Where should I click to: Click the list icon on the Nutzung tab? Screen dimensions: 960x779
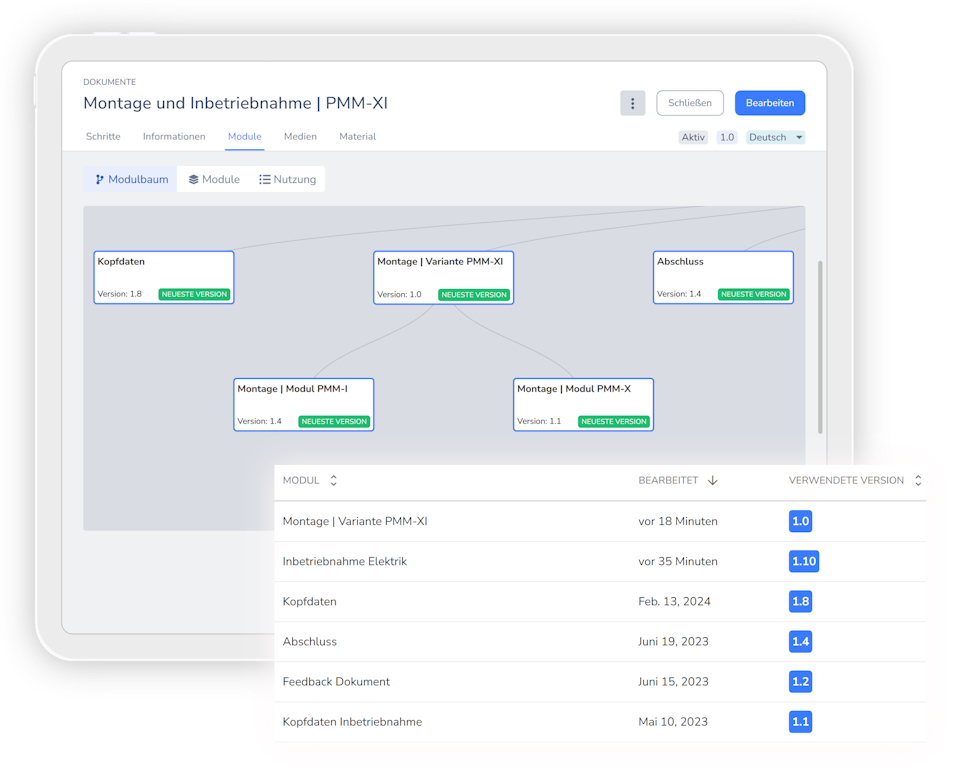pyautogui.click(x=264, y=179)
